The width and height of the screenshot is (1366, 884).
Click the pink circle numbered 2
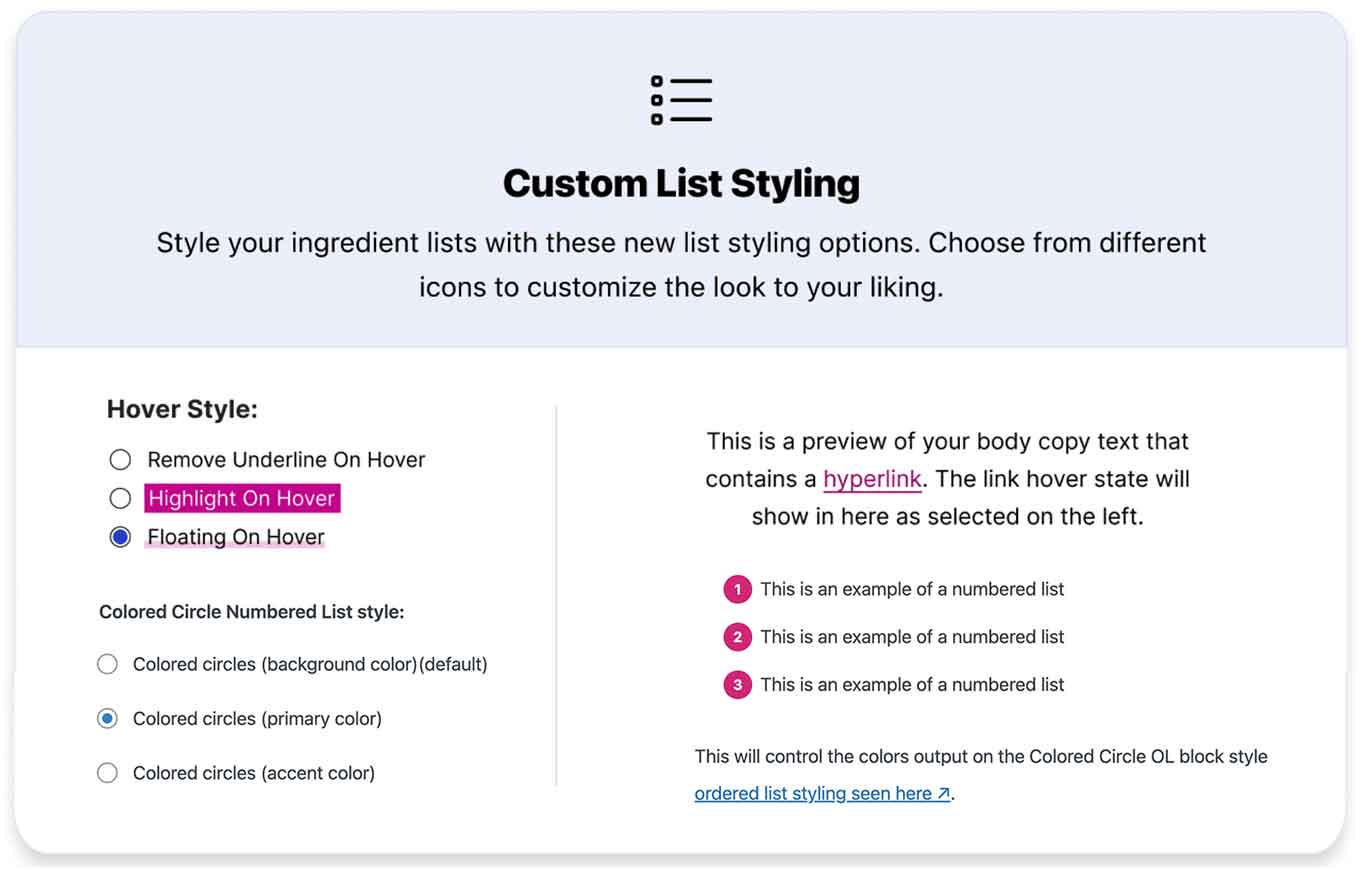pos(737,637)
